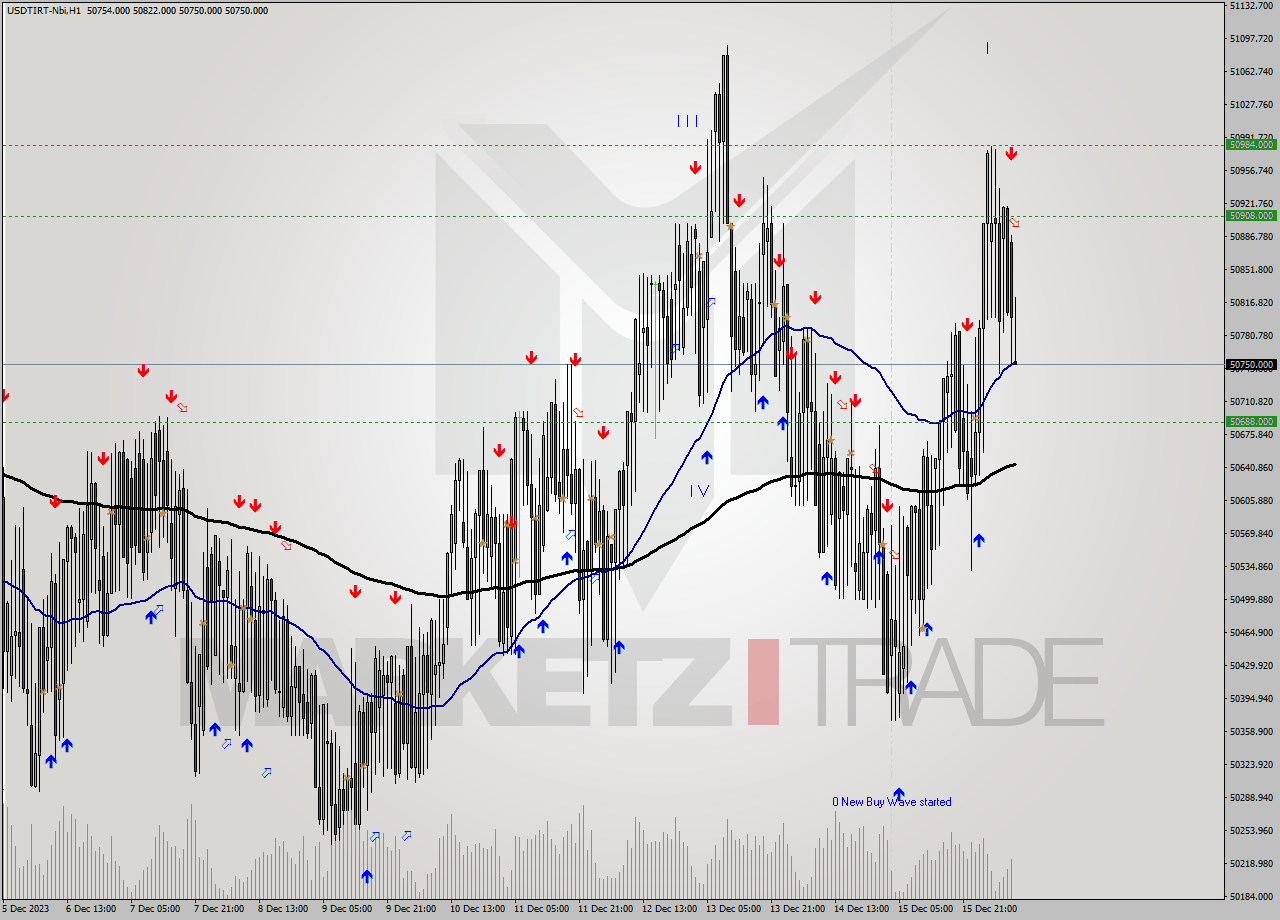
Task: Click the 5 Dec 2023 date label
Action: [25, 909]
